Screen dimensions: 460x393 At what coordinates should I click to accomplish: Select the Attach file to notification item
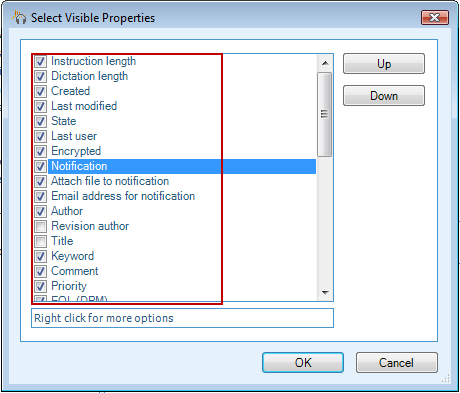tap(110, 181)
